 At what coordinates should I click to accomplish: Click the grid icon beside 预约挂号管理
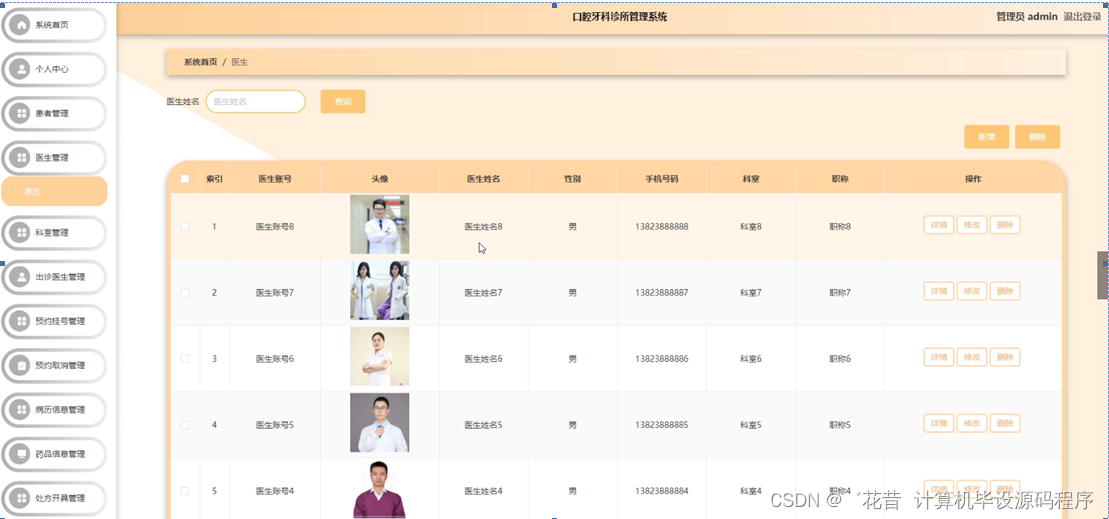22,321
